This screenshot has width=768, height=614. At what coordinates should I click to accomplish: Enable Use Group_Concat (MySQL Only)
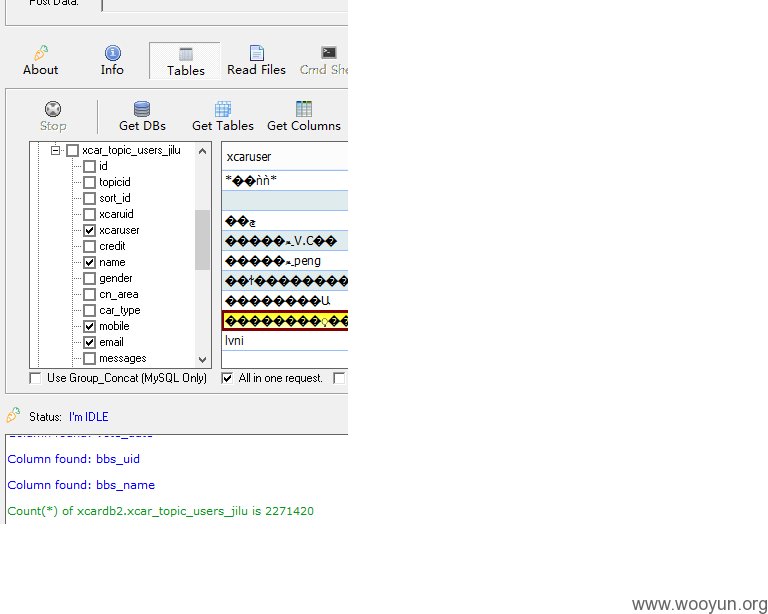click(x=35, y=378)
